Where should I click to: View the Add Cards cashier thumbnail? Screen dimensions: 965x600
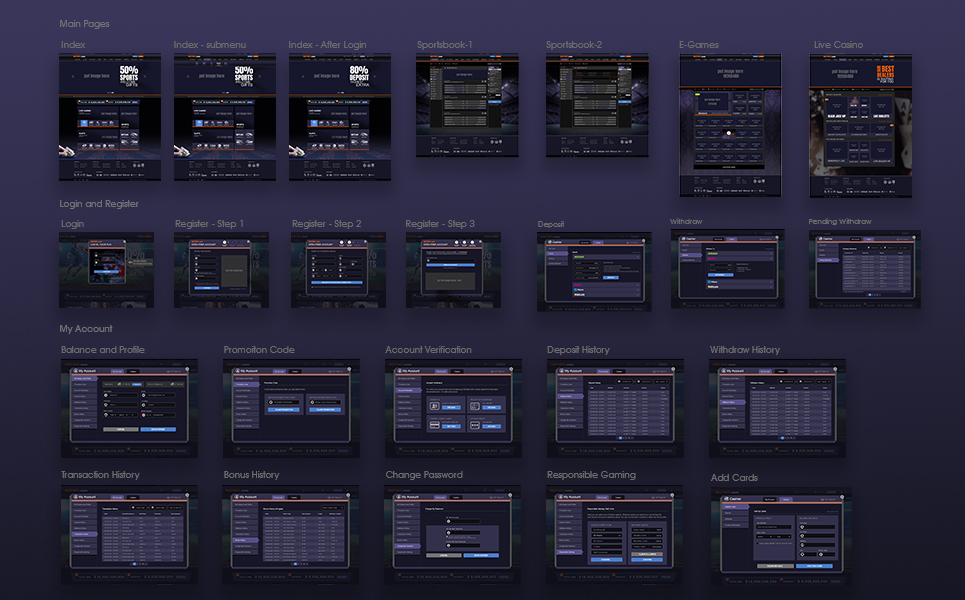pos(780,535)
